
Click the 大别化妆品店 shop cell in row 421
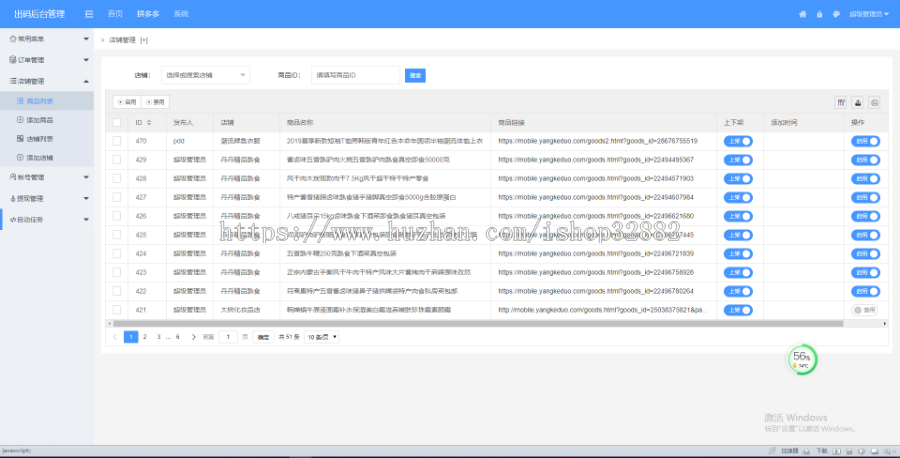[x=240, y=310]
